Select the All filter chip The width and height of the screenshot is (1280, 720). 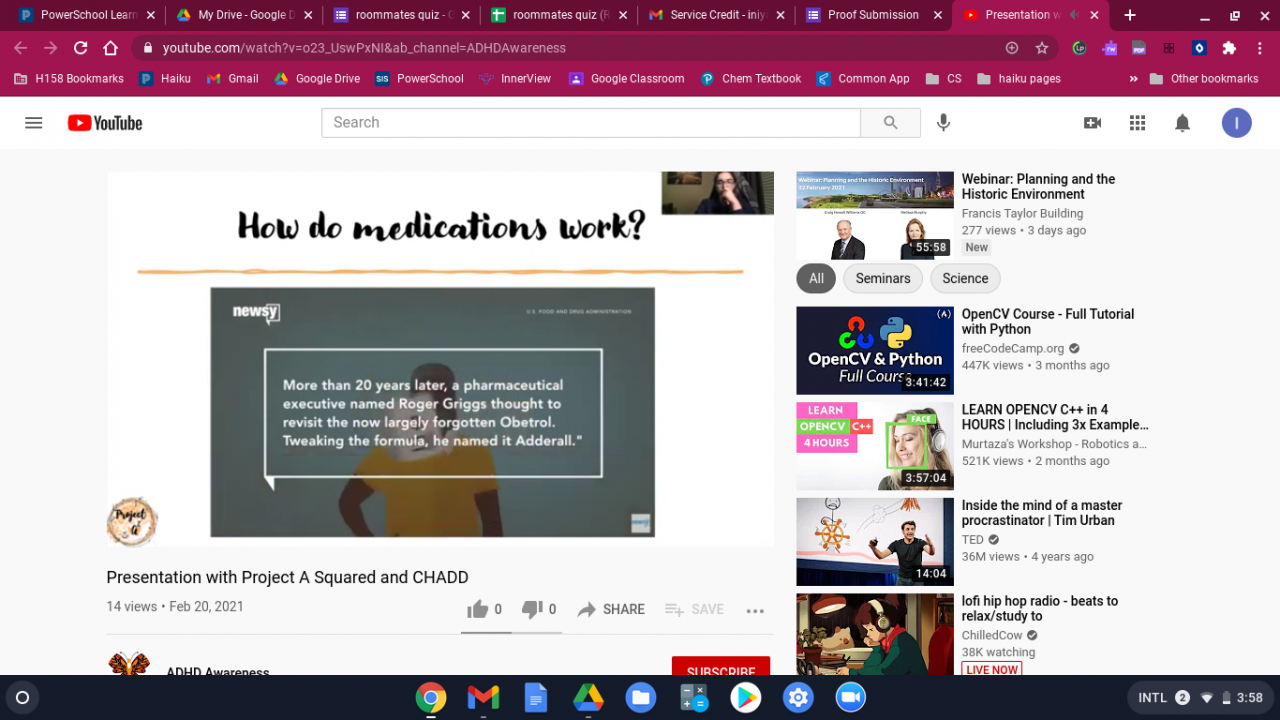tap(816, 278)
